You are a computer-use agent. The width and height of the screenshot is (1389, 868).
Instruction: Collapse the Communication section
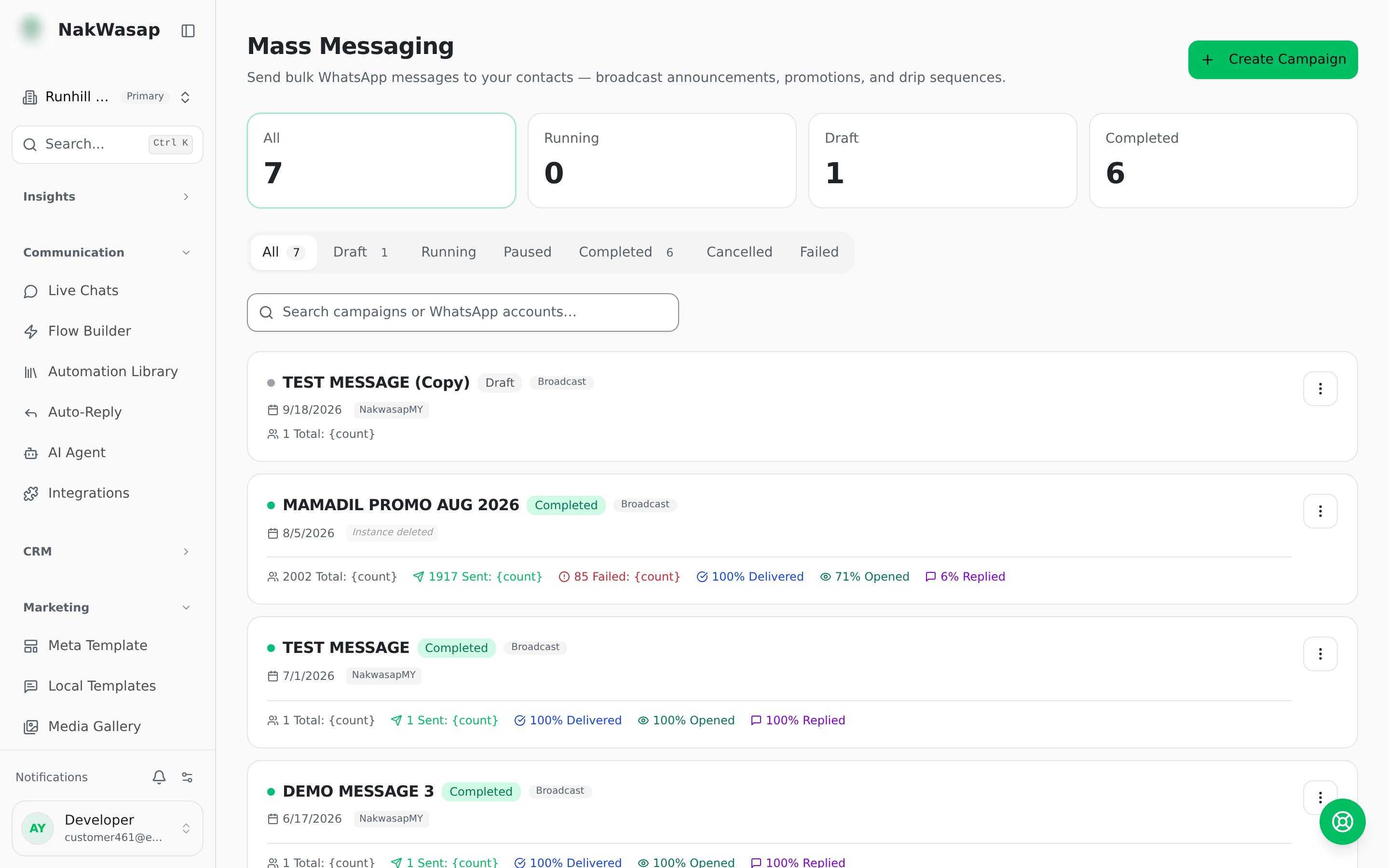(108, 253)
